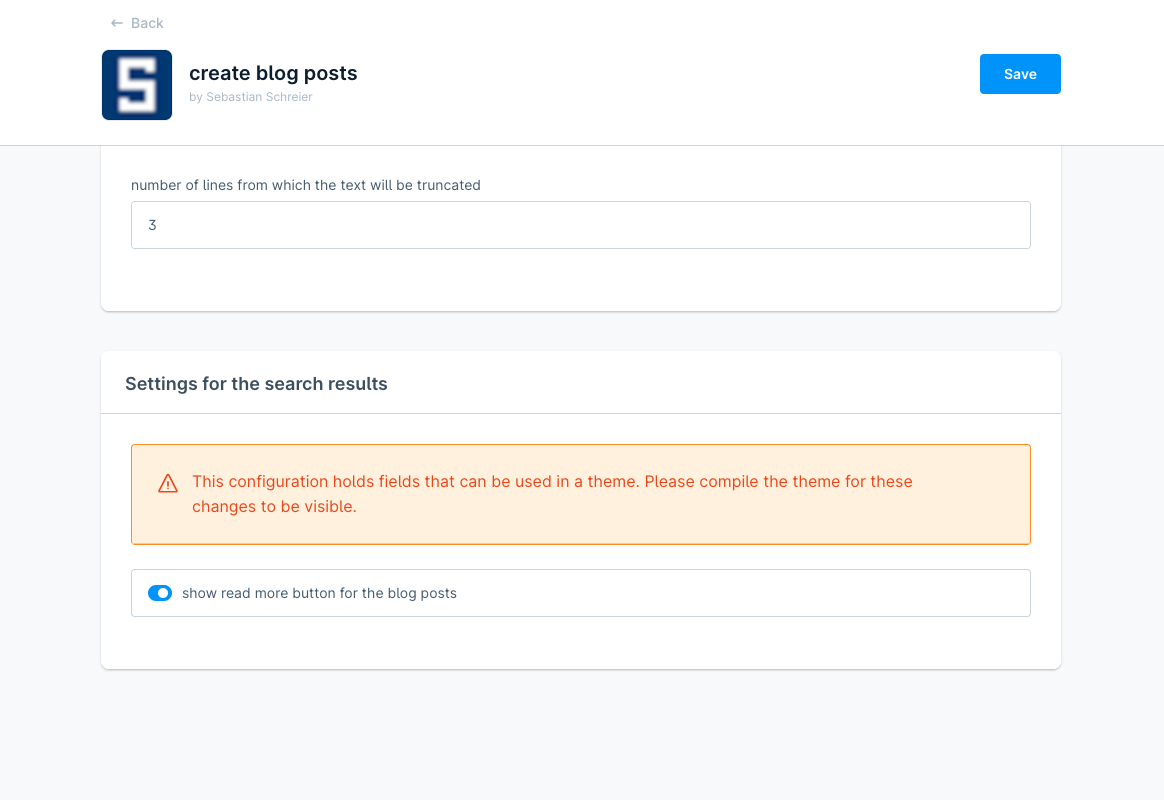Click the blue S plugin logo
Image resolution: width=1164 pixels, height=800 pixels.
[x=137, y=85]
